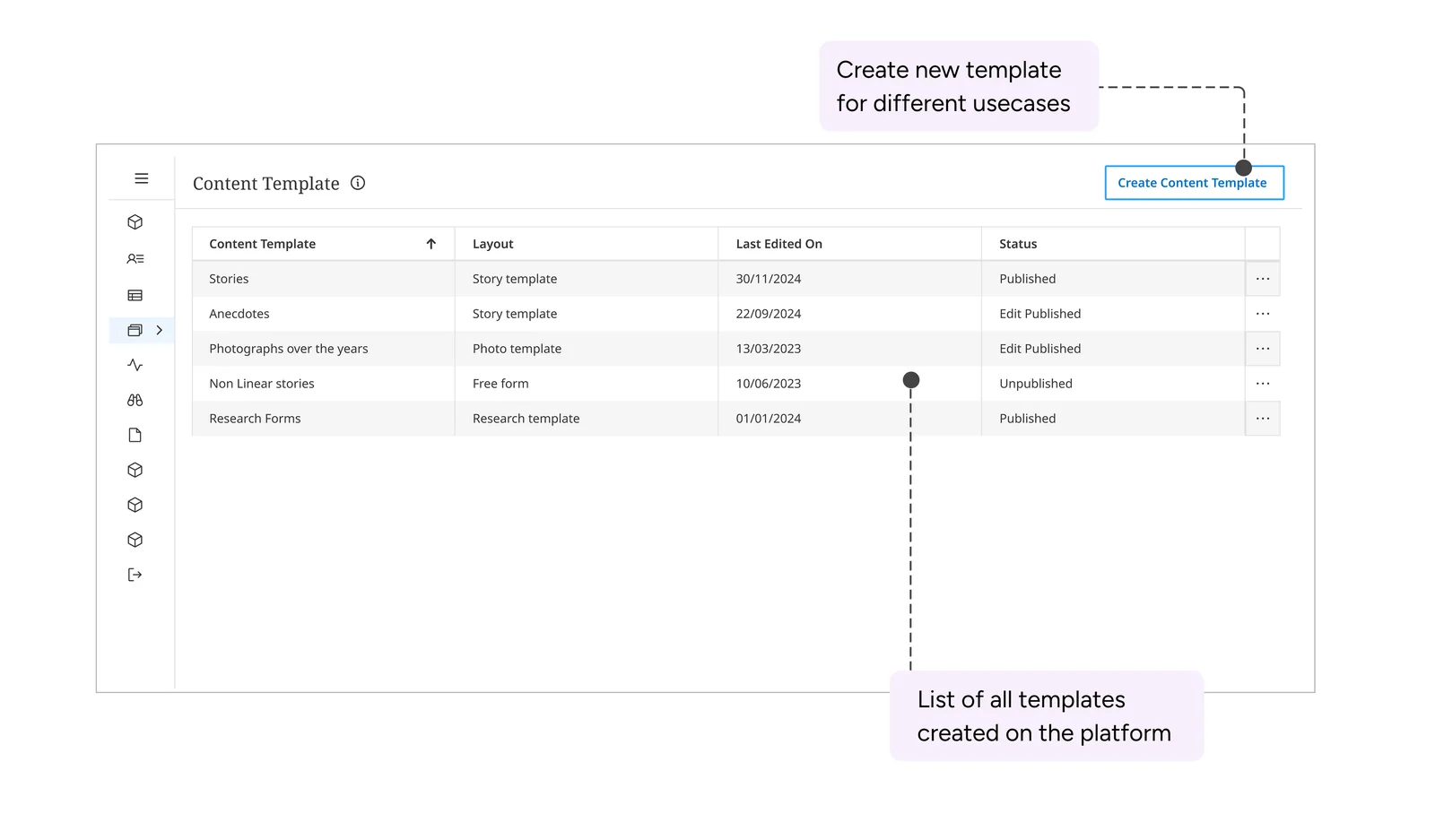This screenshot has width=1435, height=840.
Task: Select the Research Forms template name
Action: (x=255, y=419)
